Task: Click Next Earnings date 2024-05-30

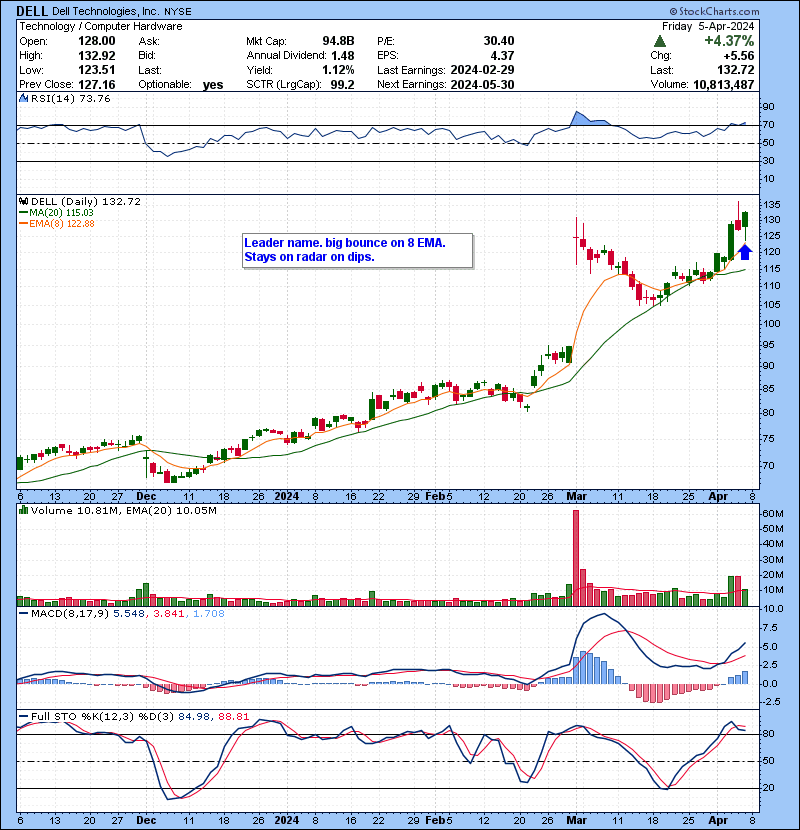Action: (x=482, y=85)
